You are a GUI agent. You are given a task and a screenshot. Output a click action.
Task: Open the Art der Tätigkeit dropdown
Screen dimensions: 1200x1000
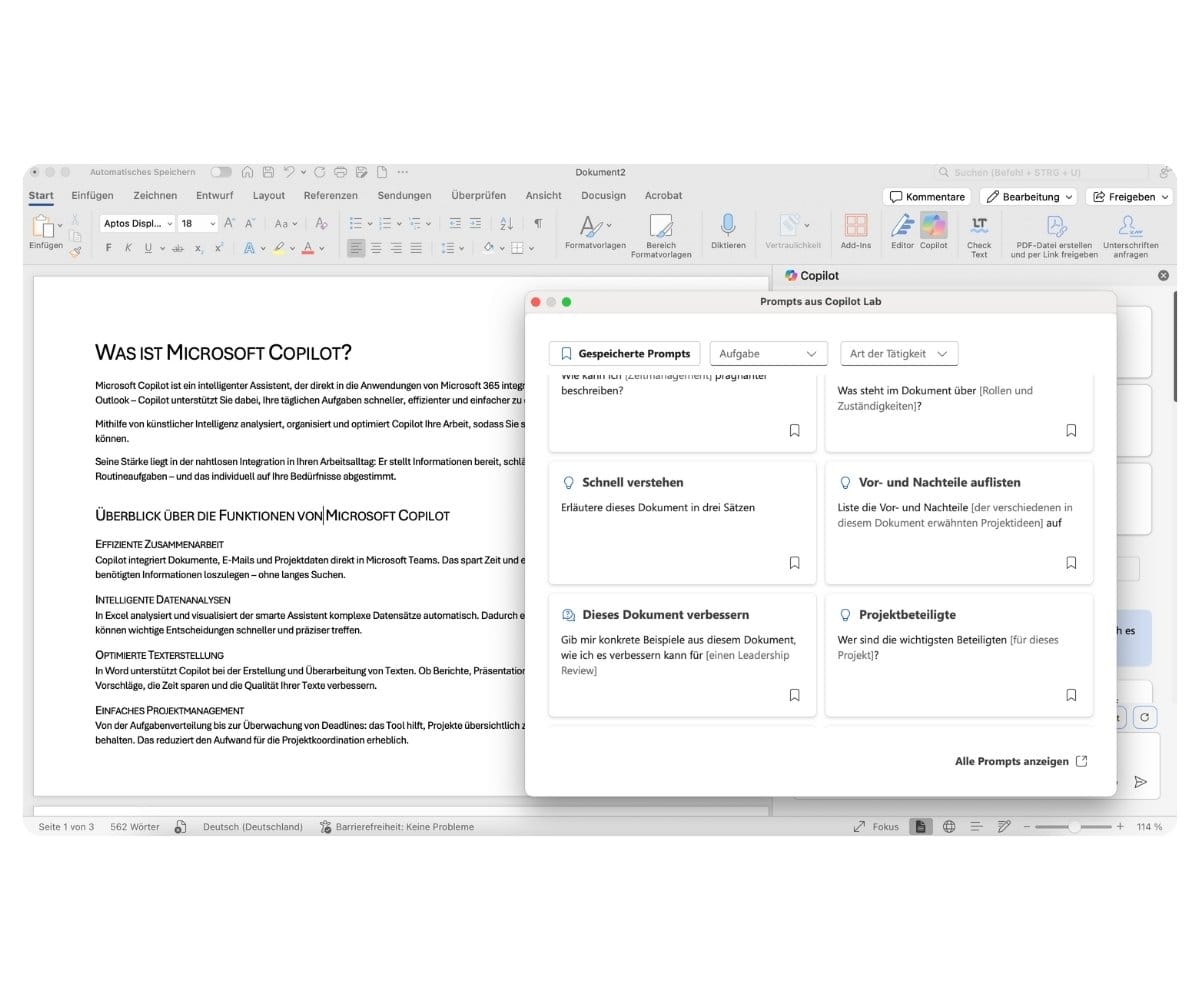[899, 354]
